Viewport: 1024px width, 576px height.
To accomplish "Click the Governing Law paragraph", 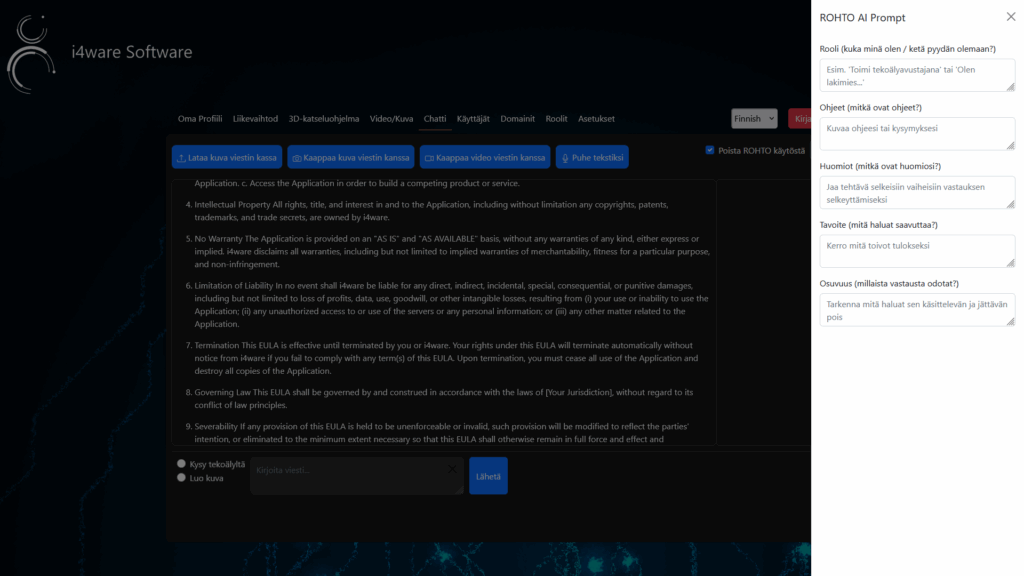I will (443, 398).
